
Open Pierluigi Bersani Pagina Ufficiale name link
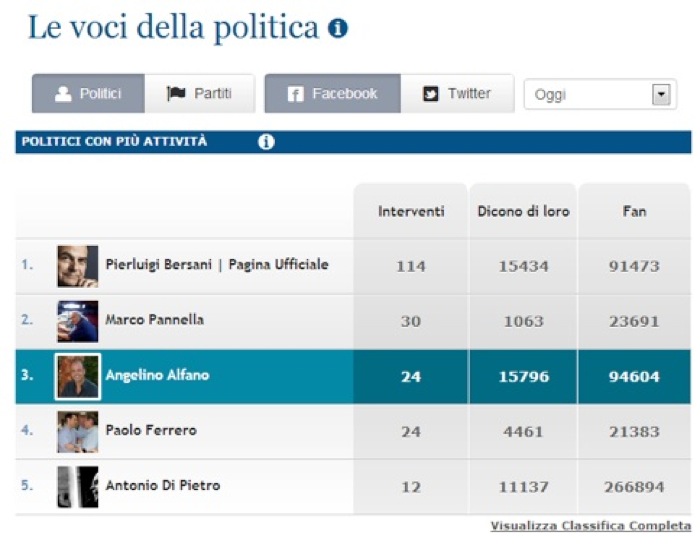(x=216, y=265)
